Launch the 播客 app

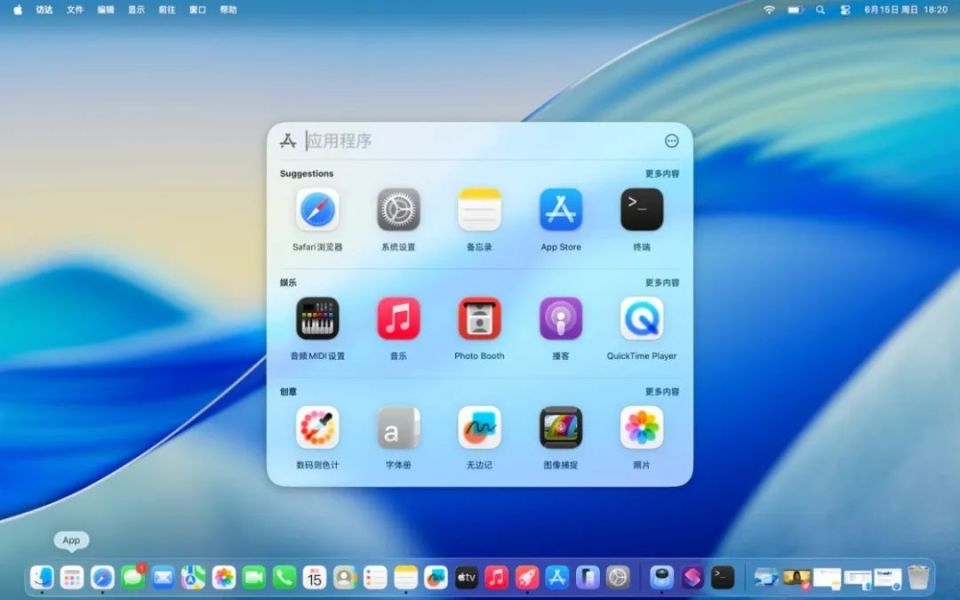click(x=561, y=318)
